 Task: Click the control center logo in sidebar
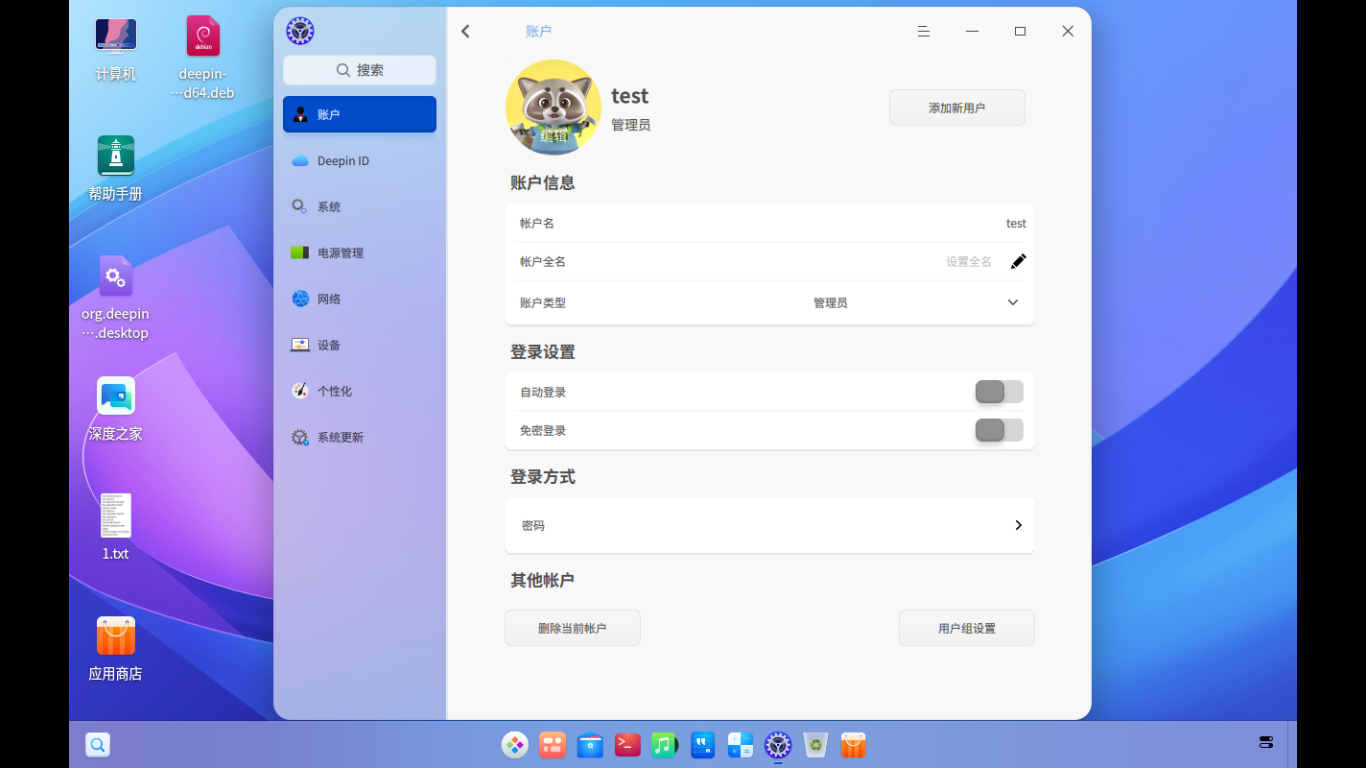coord(300,31)
